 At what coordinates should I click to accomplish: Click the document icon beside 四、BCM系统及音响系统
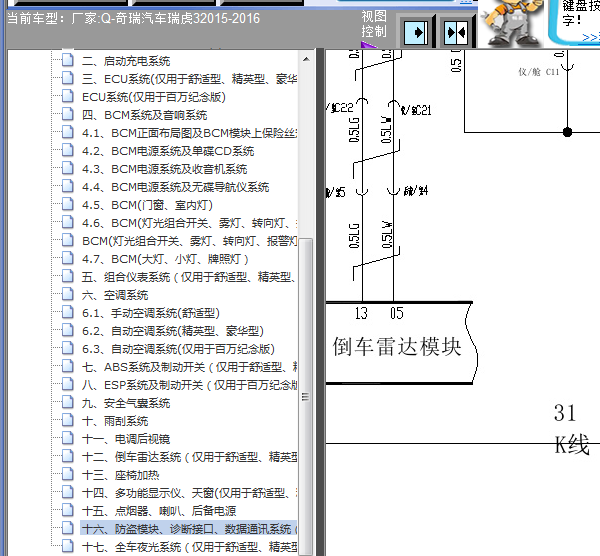(x=68, y=114)
